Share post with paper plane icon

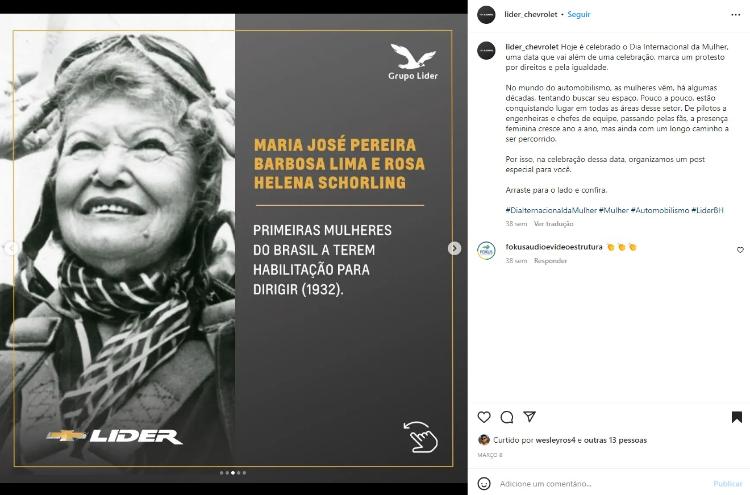(529, 417)
